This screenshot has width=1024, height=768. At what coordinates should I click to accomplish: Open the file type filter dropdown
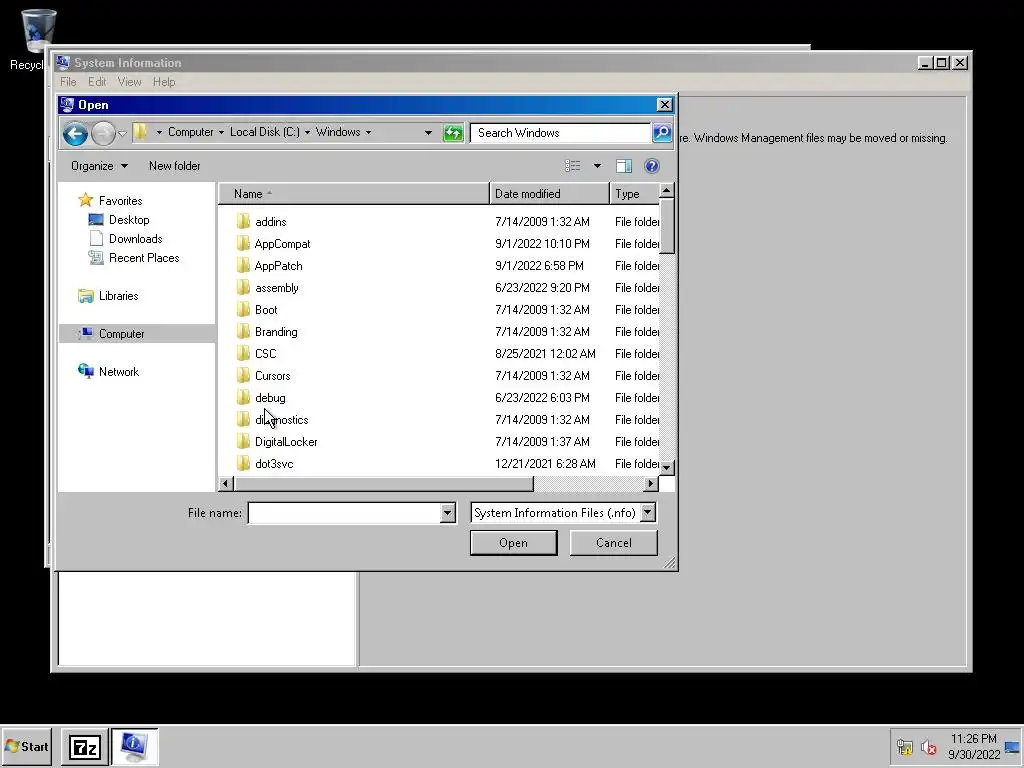(x=648, y=513)
